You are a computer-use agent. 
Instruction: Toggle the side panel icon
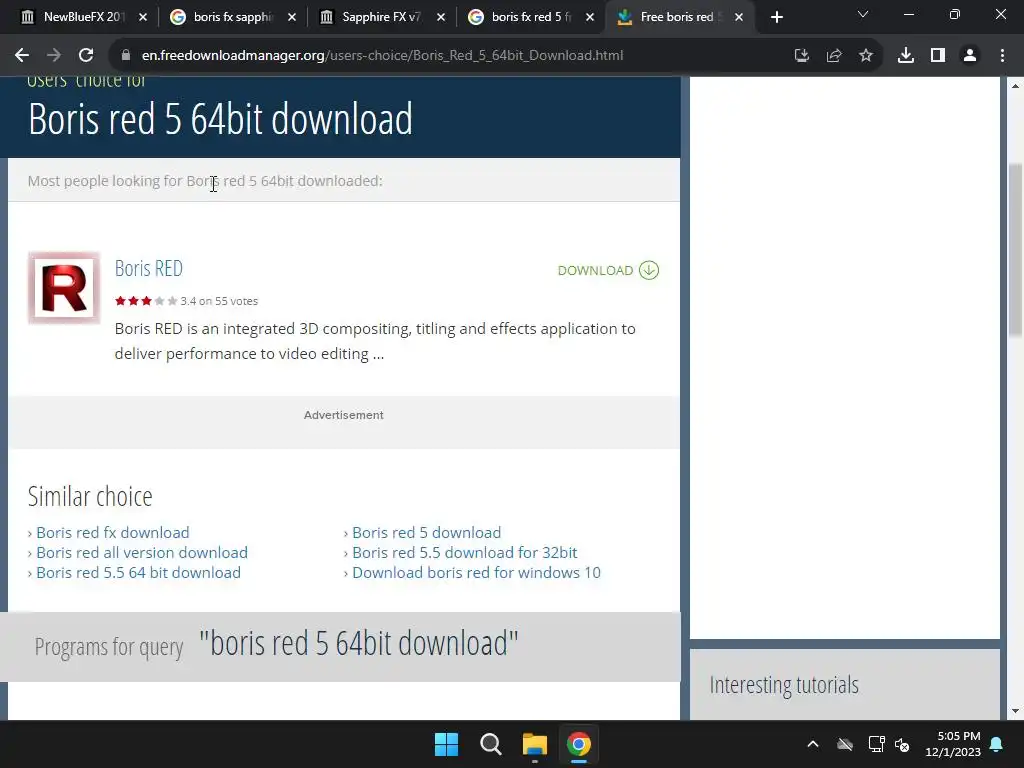click(938, 56)
